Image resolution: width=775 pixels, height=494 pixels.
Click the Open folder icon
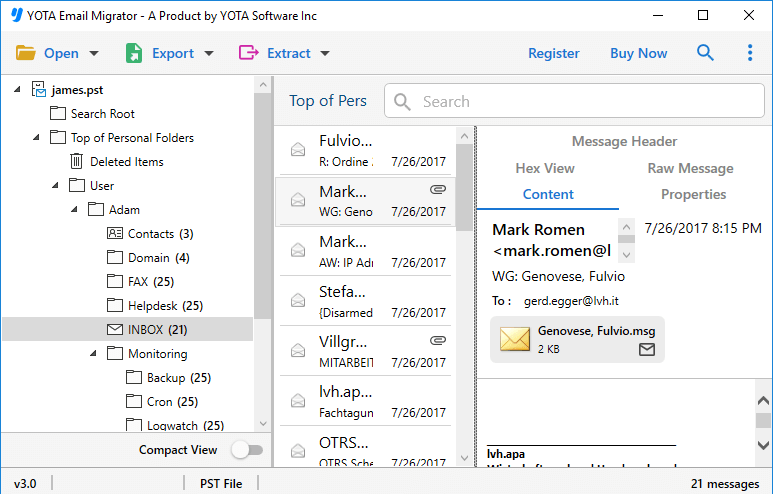[x=26, y=53]
